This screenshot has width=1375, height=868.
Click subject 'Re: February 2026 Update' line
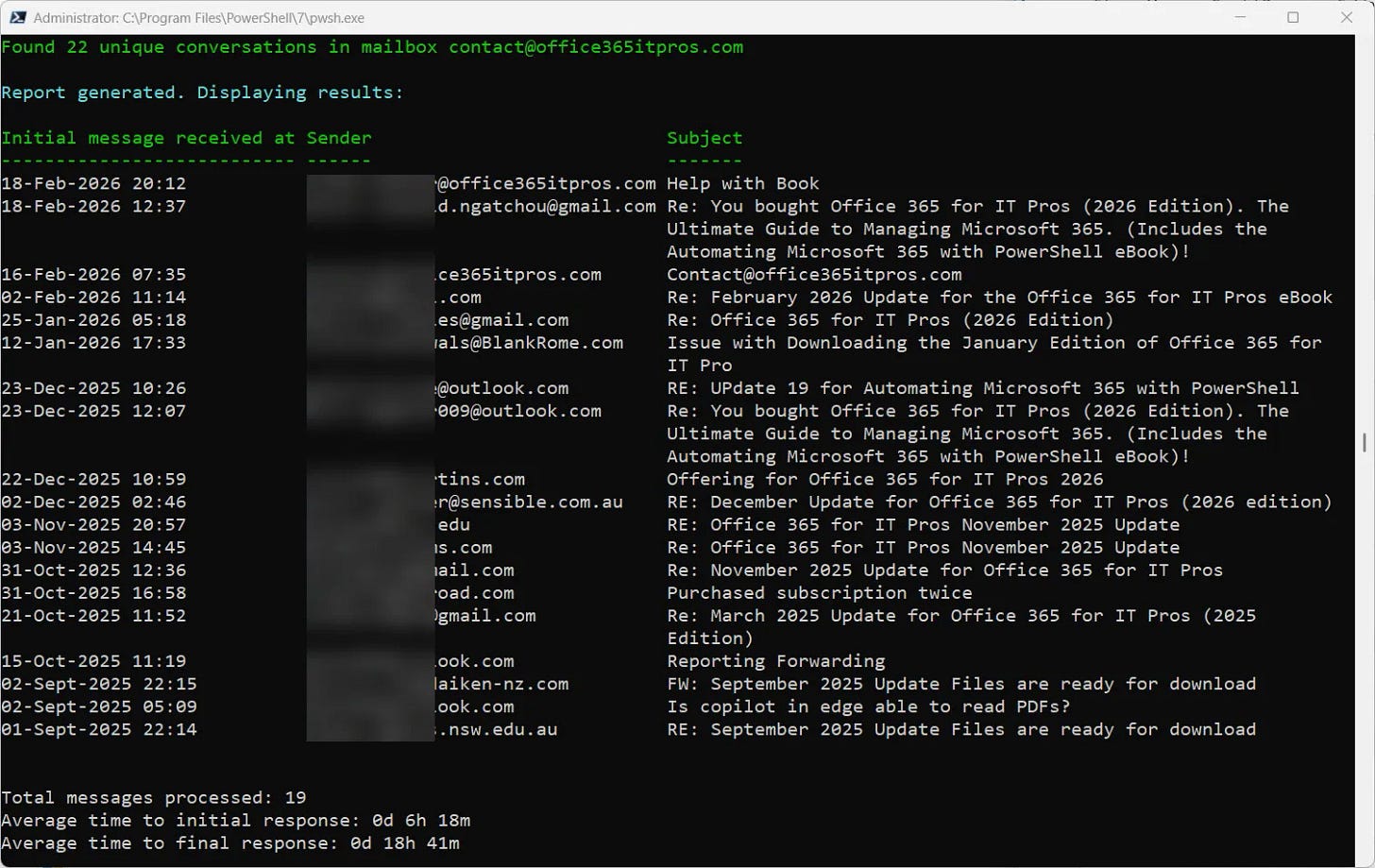pos(999,298)
